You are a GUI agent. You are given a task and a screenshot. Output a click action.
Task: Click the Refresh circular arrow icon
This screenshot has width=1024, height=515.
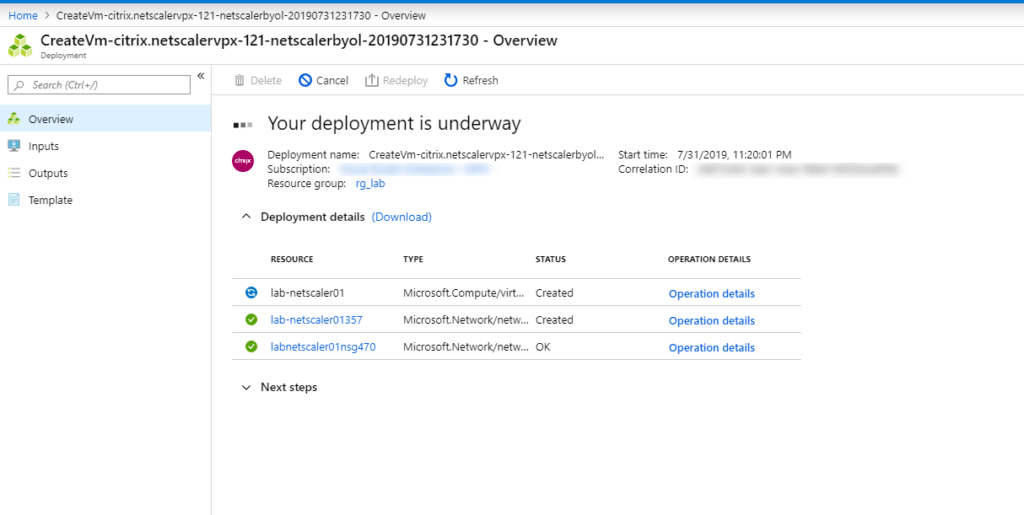click(x=451, y=80)
